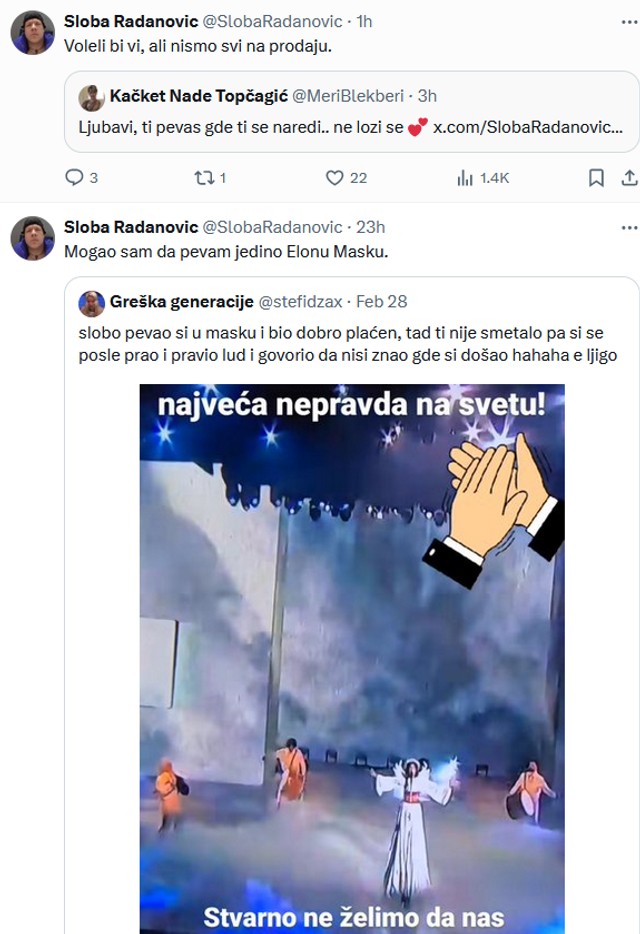Click Greška generacije's profile avatar
Viewport: 640px width, 934px height.
[93, 302]
